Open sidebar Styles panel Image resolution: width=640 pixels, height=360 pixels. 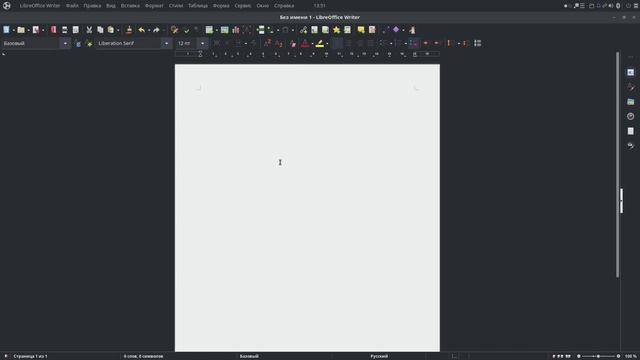tap(631, 87)
